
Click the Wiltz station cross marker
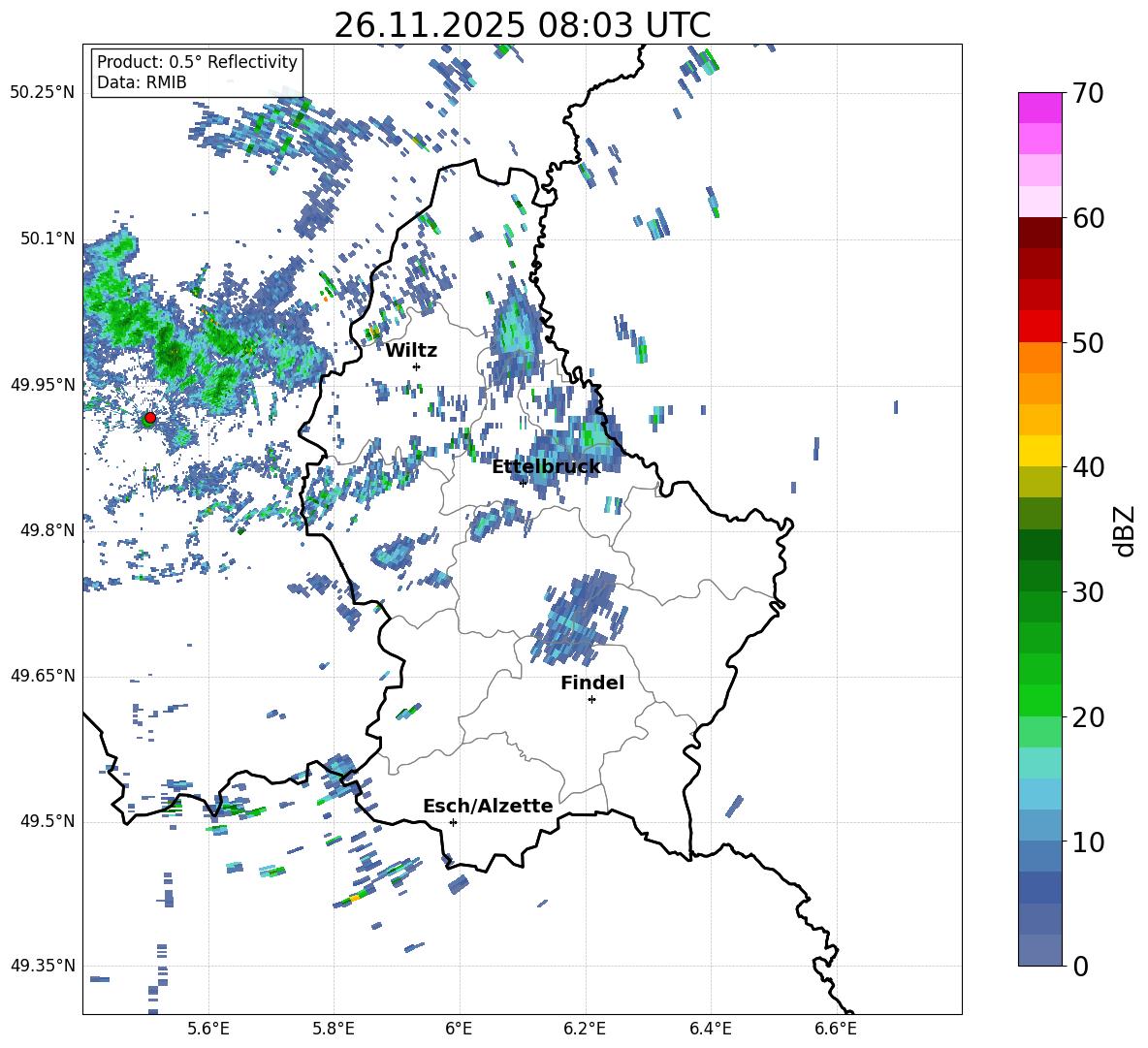pyautogui.click(x=417, y=366)
